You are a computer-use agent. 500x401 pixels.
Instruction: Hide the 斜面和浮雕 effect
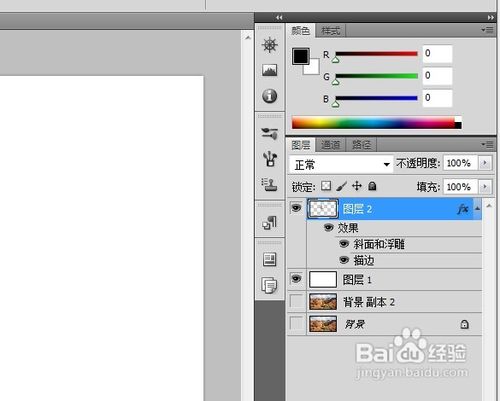point(344,244)
